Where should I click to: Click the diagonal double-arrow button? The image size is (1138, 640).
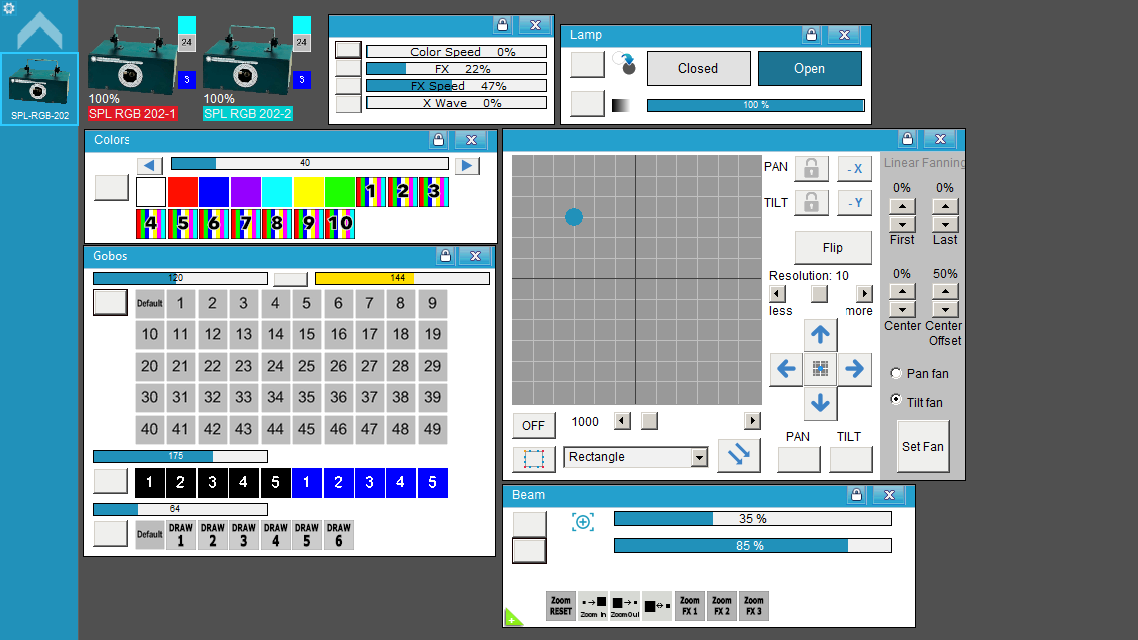(739, 455)
